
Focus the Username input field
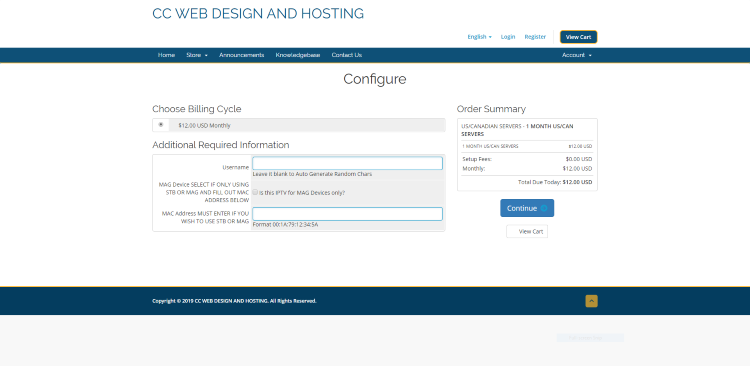347,163
